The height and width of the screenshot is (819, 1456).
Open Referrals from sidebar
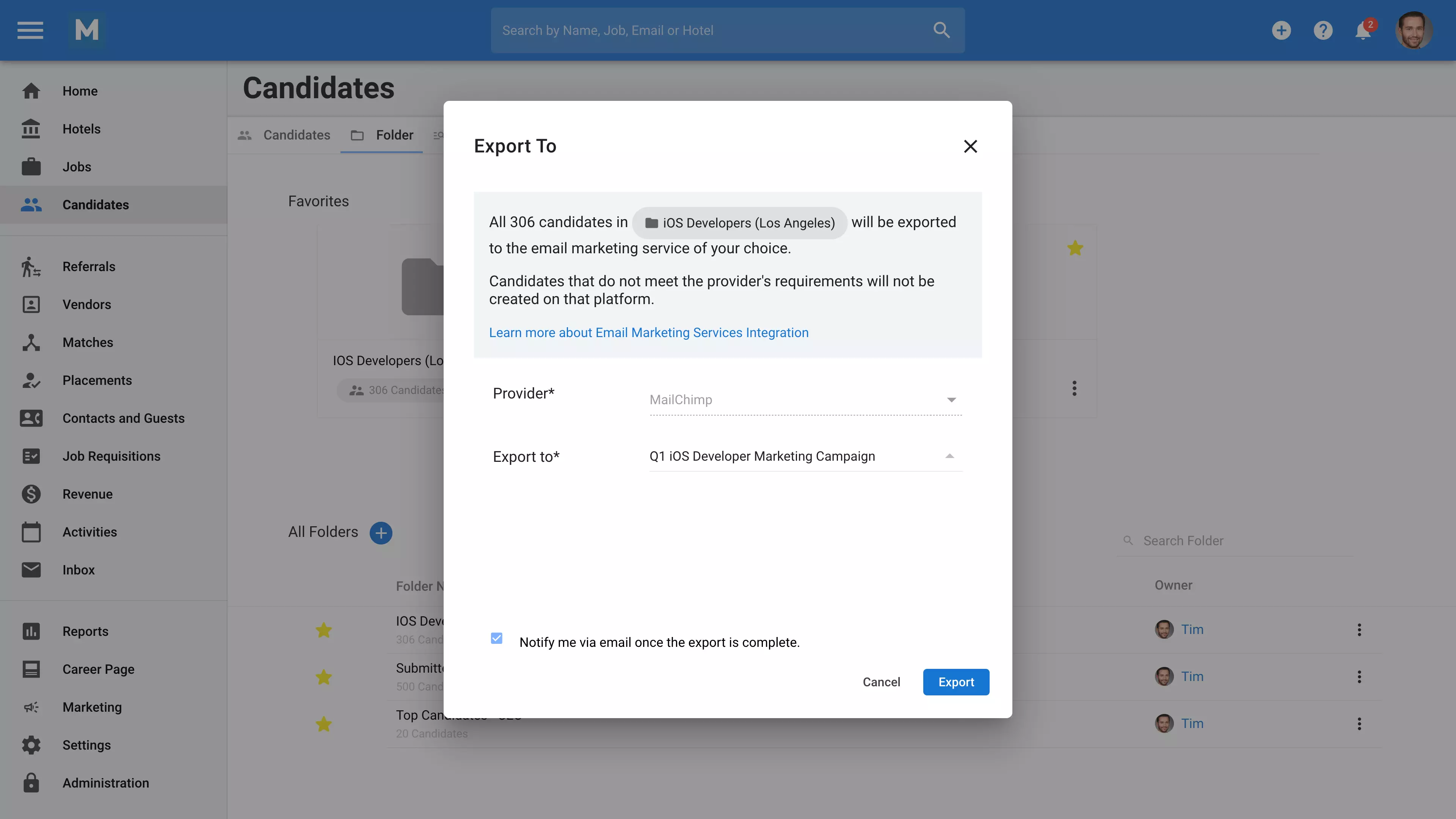(x=89, y=266)
